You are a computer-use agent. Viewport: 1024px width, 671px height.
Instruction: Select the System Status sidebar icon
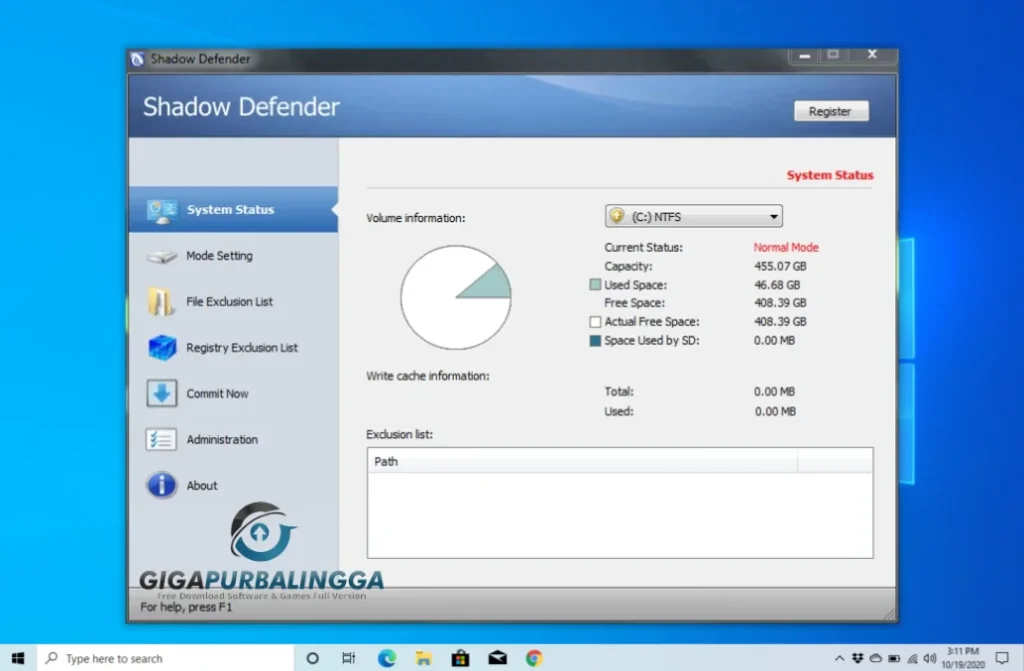(161, 209)
